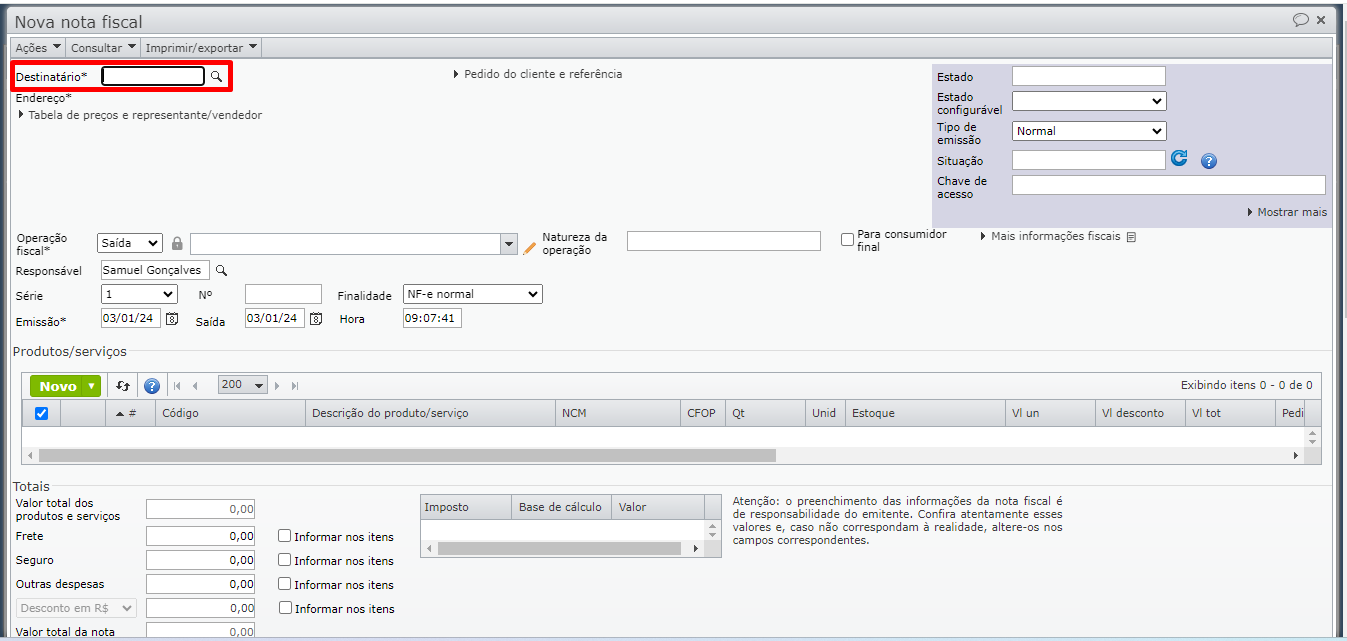This screenshot has width=1347, height=641.
Task: Click the Nº input field
Action: [283, 294]
